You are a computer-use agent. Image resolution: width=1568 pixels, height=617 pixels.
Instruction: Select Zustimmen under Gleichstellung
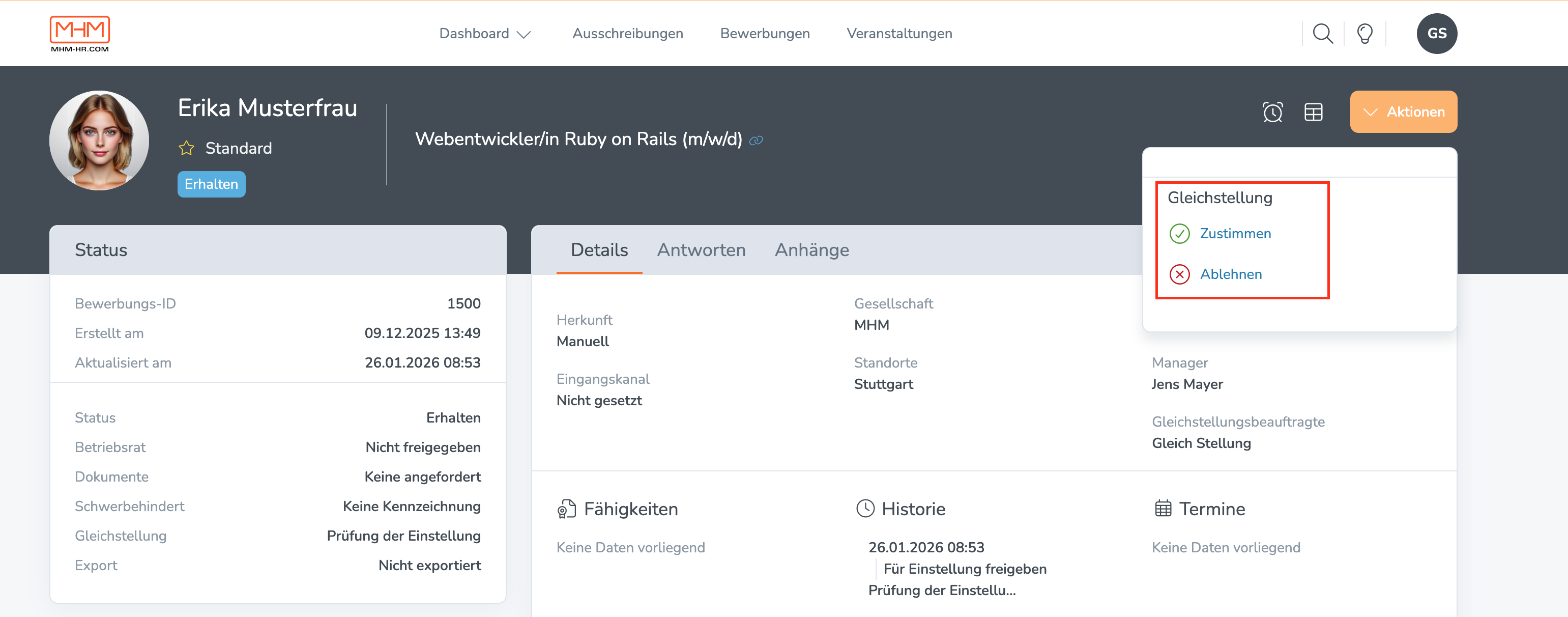(x=1234, y=233)
